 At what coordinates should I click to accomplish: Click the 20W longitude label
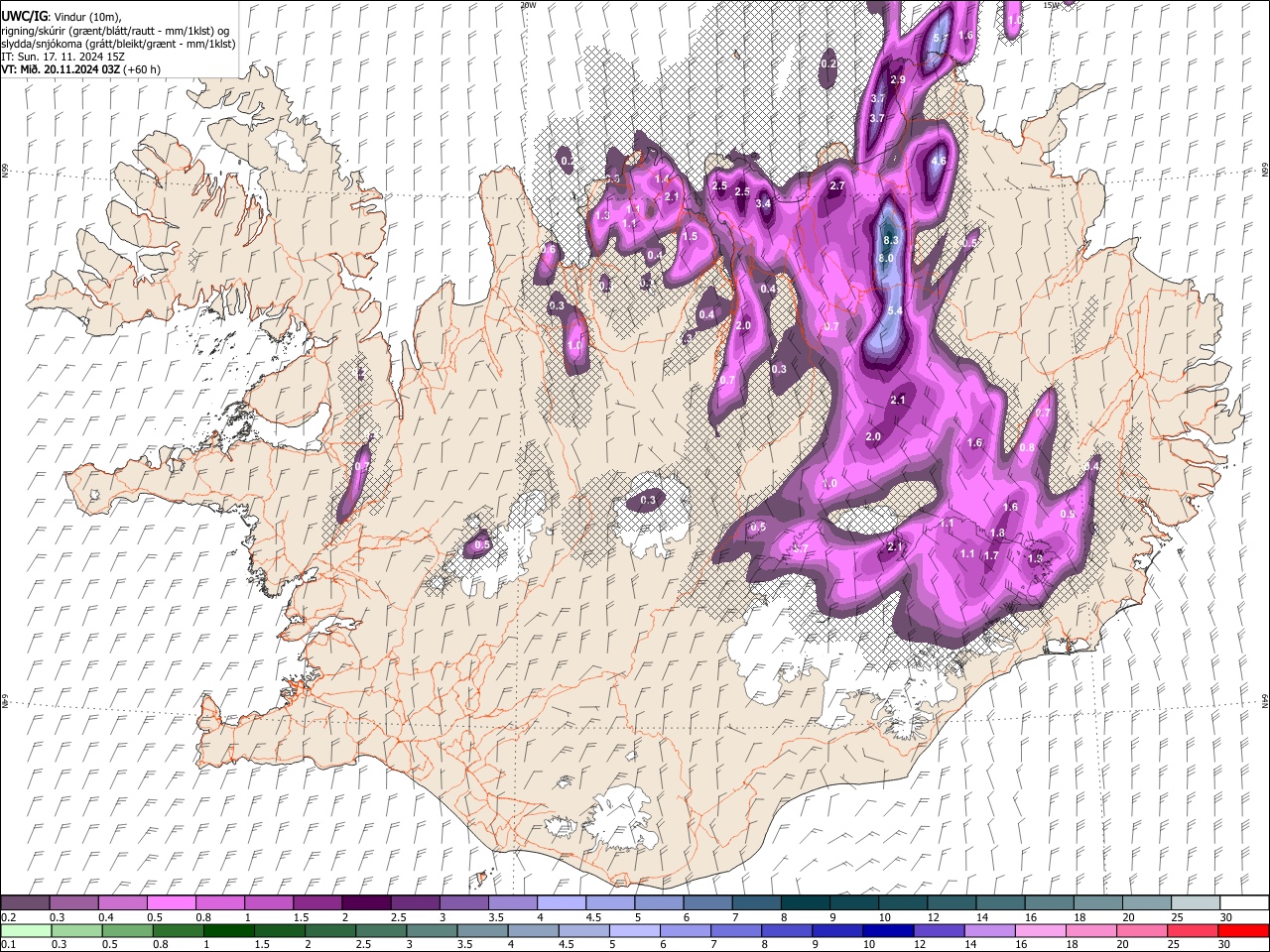[x=529, y=5]
